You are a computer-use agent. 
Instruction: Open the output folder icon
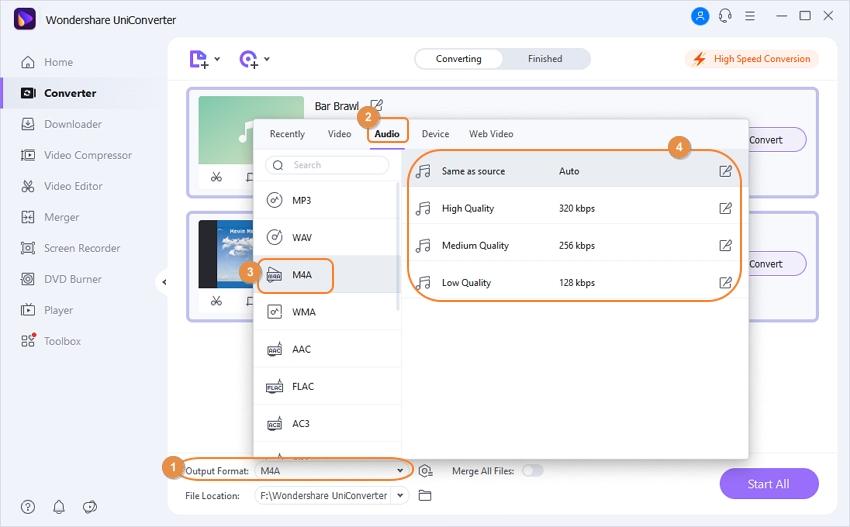[425, 496]
